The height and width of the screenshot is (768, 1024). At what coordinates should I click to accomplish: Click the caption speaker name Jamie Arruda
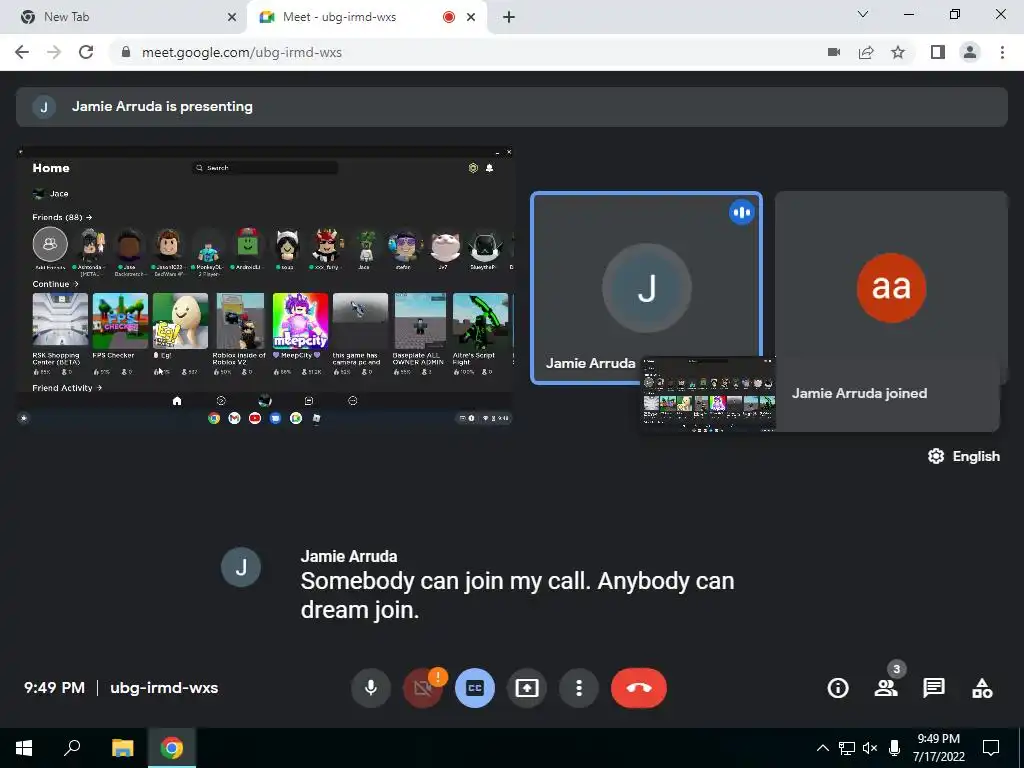(x=349, y=556)
